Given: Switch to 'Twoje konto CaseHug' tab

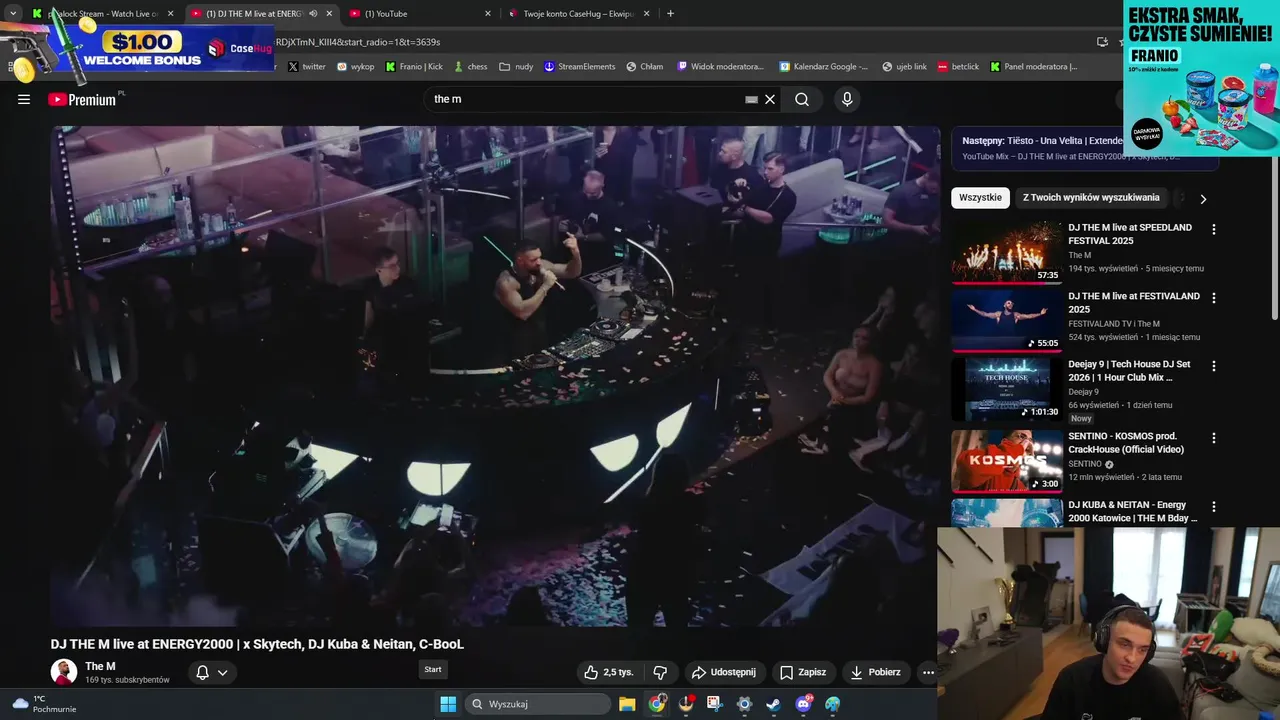Looking at the screenshot, I should click(x=579, y=14).
